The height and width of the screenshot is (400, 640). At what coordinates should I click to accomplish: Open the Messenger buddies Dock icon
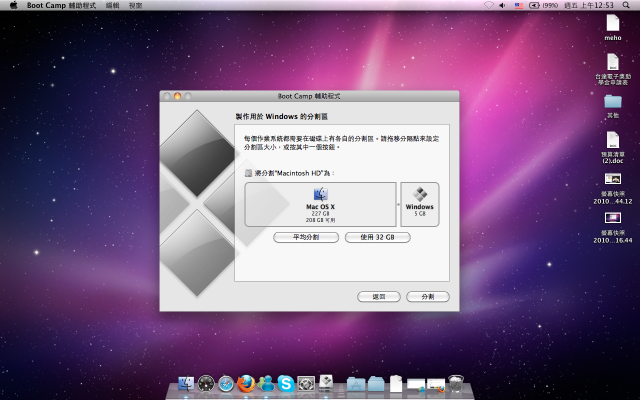(266, 384)
